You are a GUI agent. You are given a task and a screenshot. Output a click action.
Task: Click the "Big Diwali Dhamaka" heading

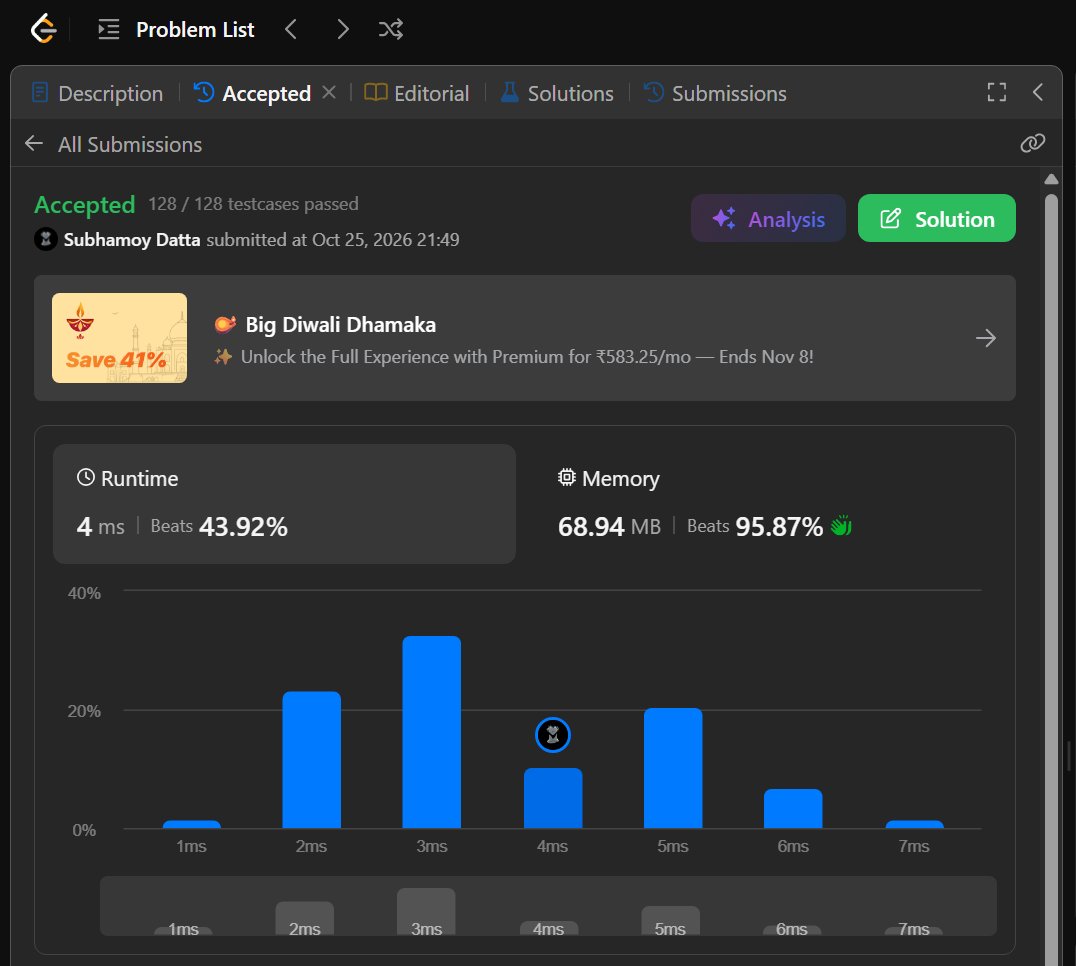point(341,325)
